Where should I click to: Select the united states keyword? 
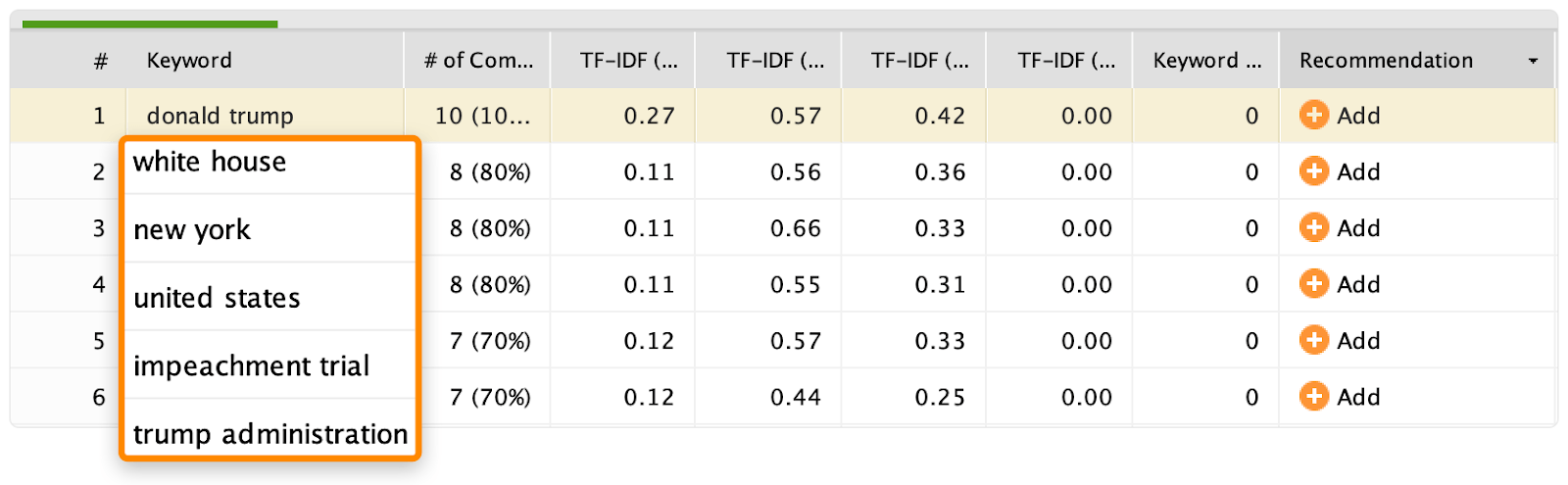[x=217, y=298]
